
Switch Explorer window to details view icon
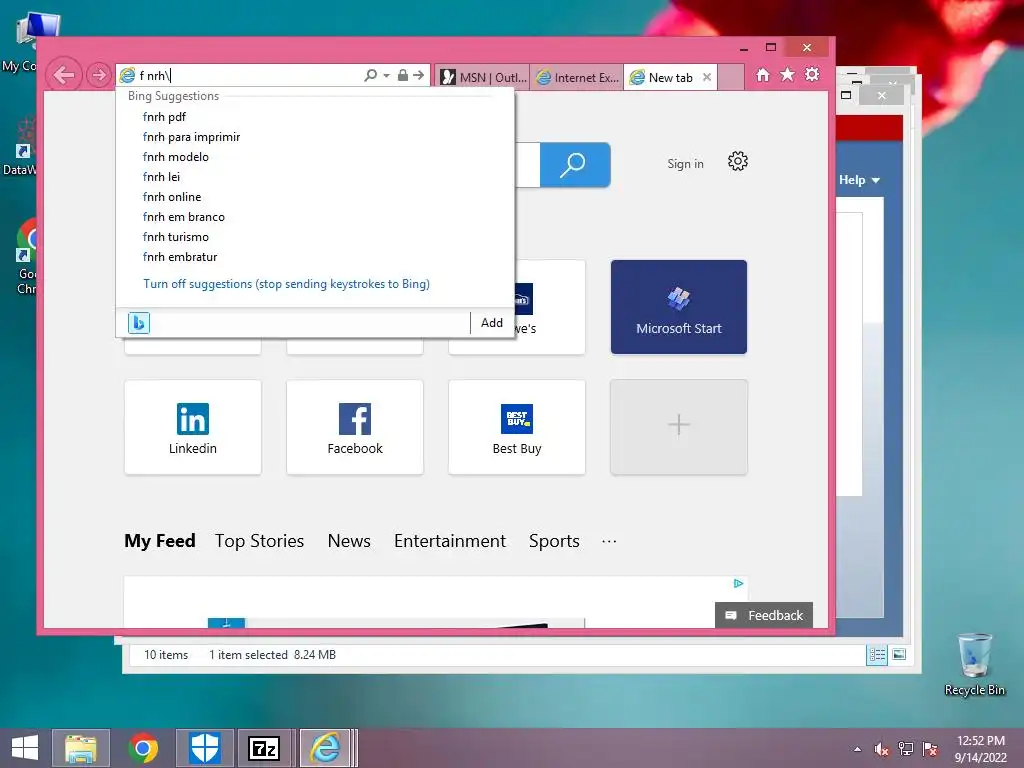click(x=877, y=654)
